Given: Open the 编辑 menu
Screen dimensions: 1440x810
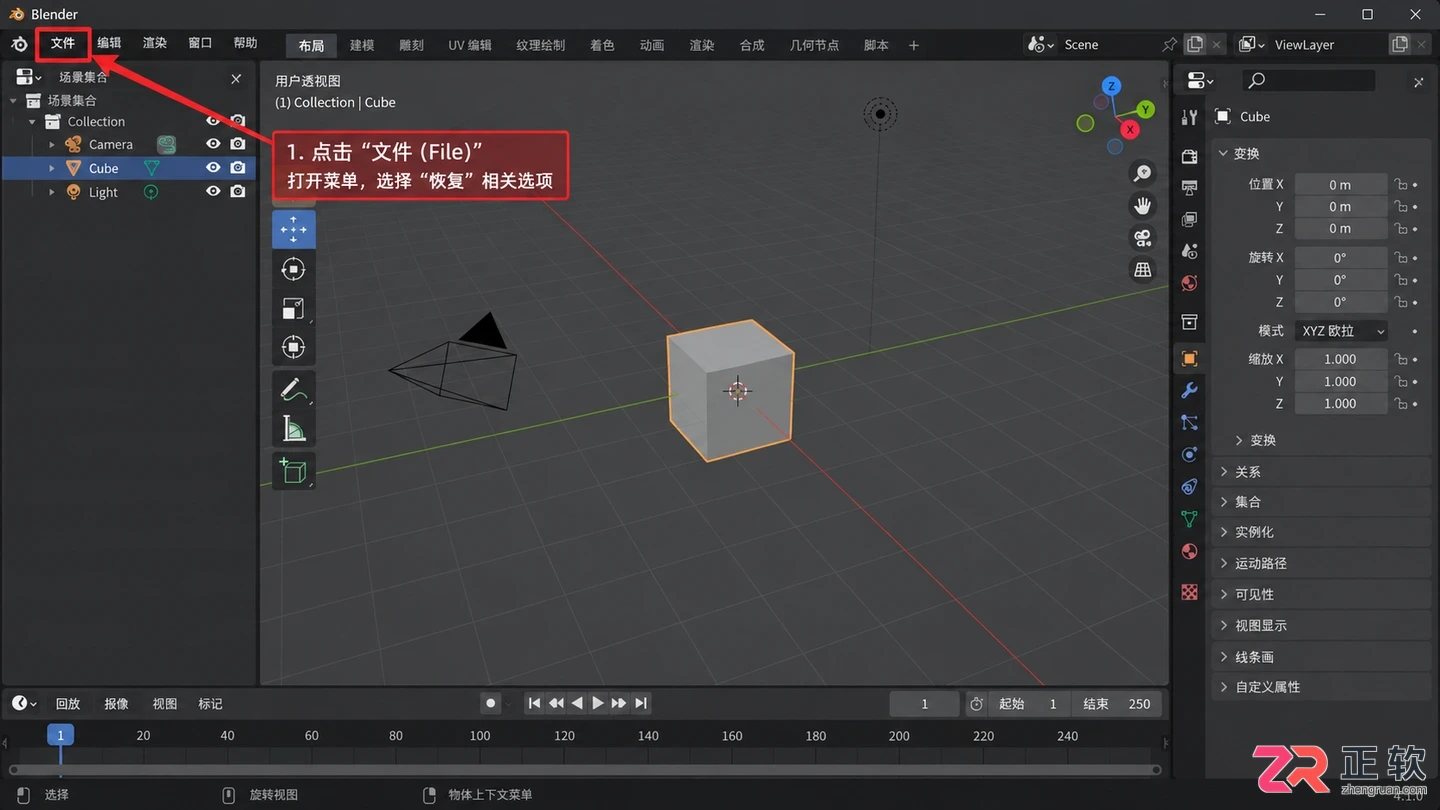Looking at the screenshot, I should 109,43.
